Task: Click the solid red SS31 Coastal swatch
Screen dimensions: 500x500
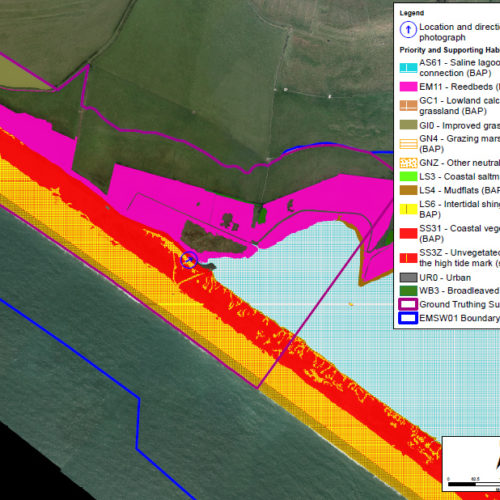Action: (x=408, y=233)
